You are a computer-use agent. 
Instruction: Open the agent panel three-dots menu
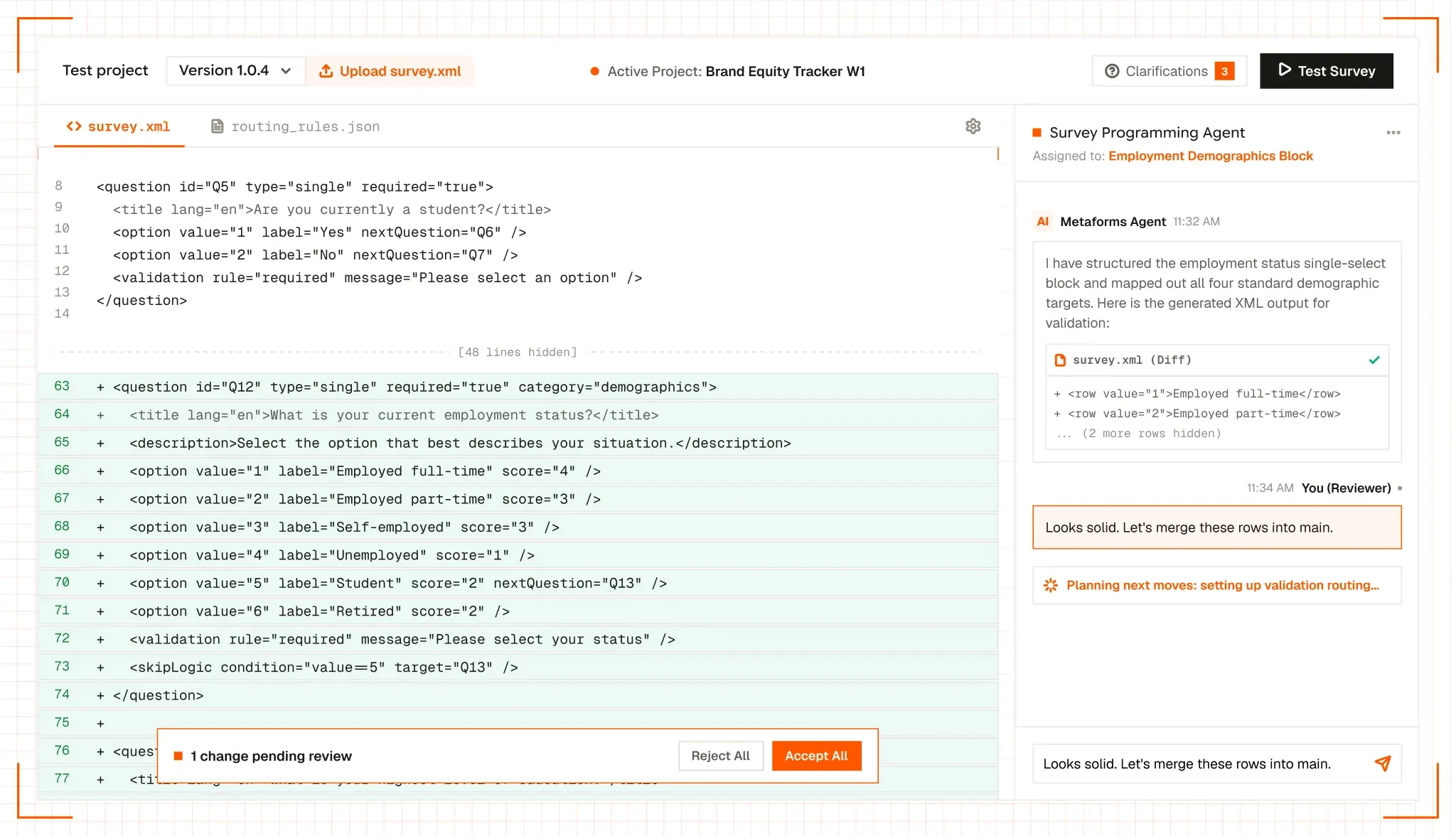(x=1393, y=132)
